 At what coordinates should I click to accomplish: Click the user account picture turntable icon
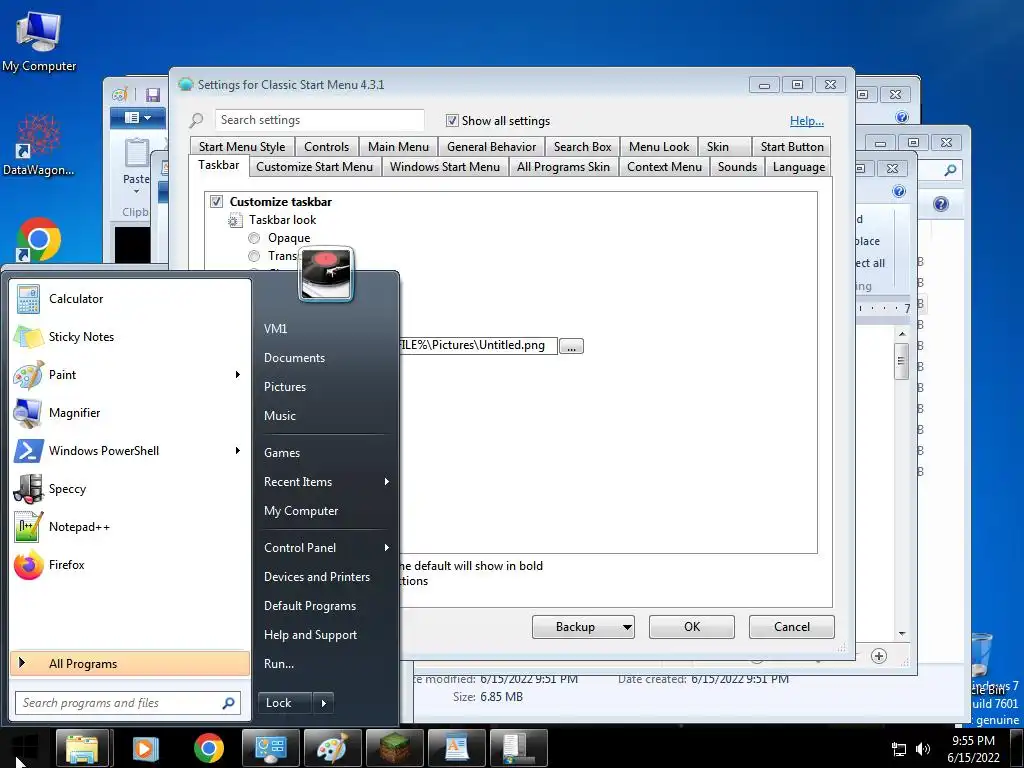[x=326, y=274]
